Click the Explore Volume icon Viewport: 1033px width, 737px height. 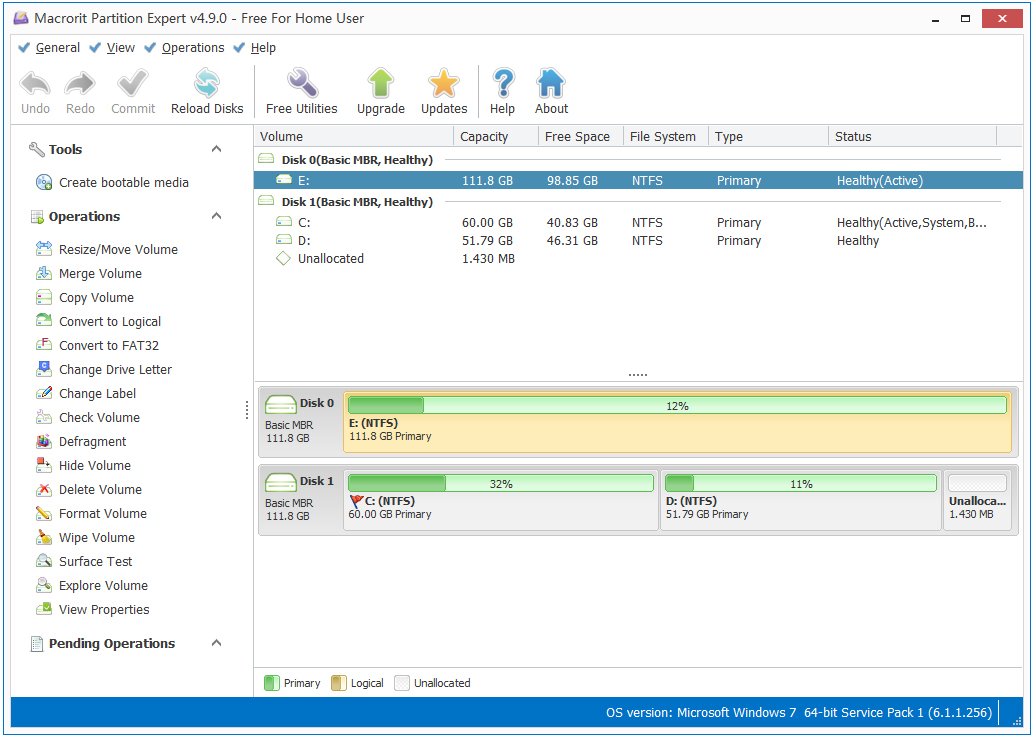(43, 585)
